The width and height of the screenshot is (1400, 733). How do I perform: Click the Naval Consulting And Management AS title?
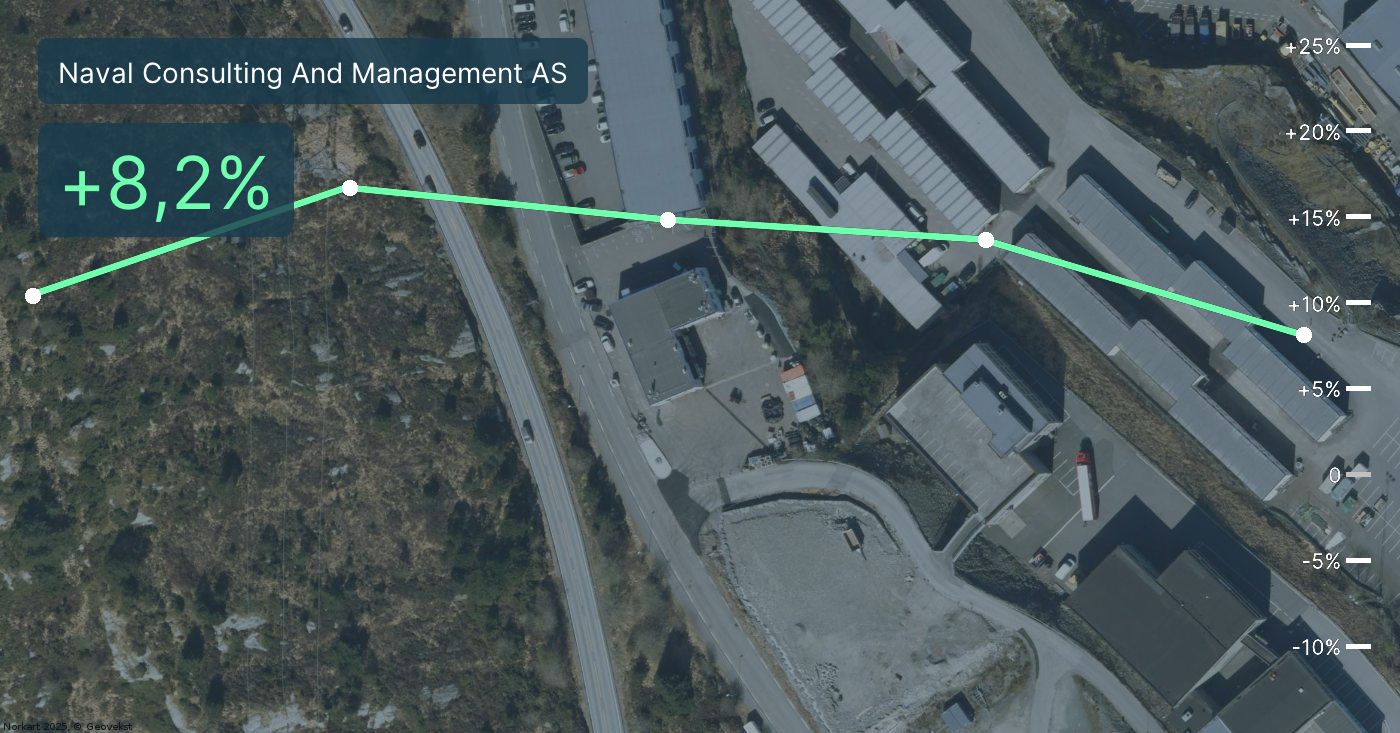(312, 72)
